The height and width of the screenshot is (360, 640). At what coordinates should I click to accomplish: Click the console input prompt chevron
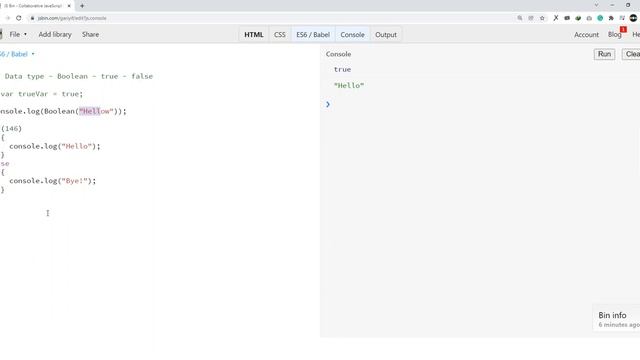click(x=328, y=104)
